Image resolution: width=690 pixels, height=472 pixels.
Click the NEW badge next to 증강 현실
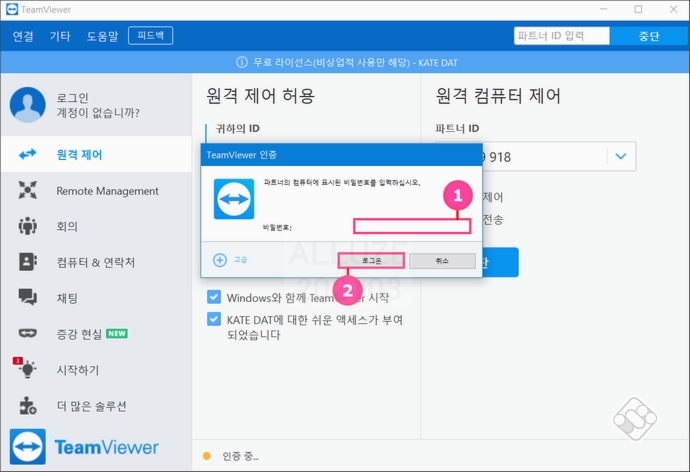(x=117, y=333)
